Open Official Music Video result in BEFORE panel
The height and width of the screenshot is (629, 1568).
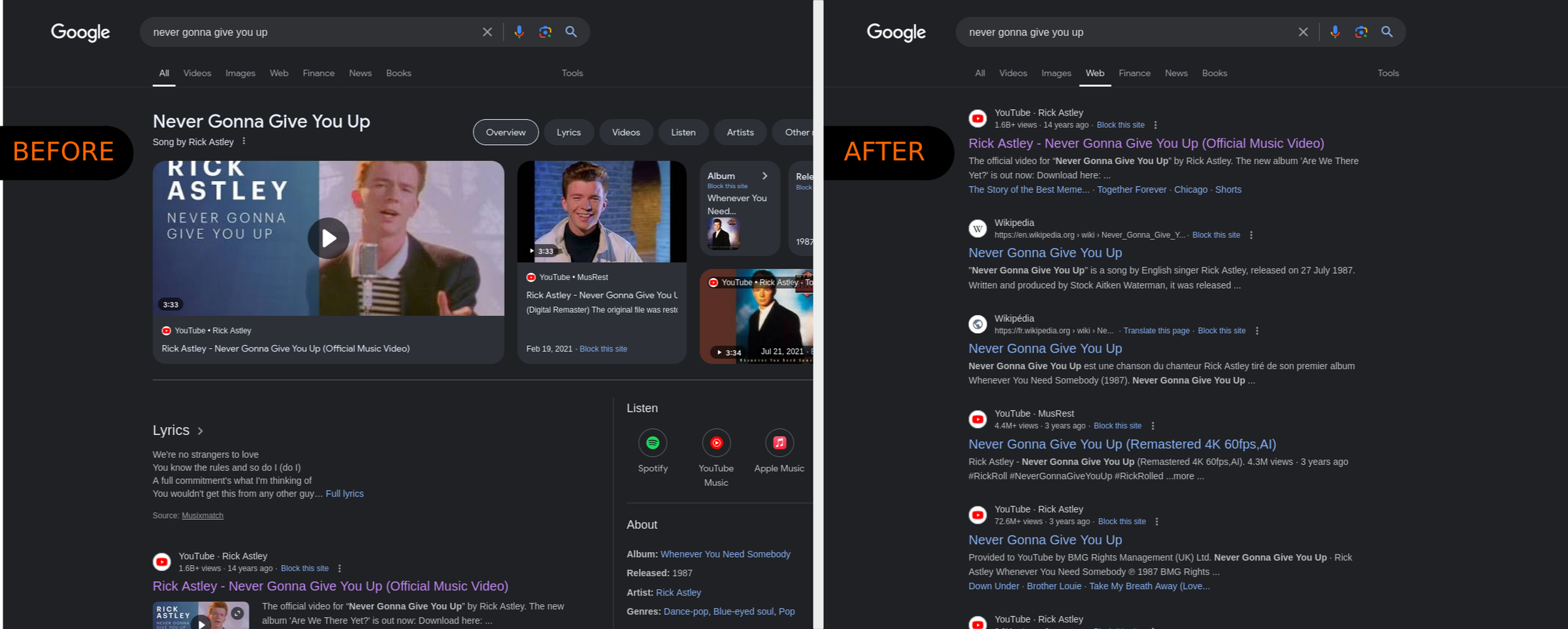coord(331,586)
